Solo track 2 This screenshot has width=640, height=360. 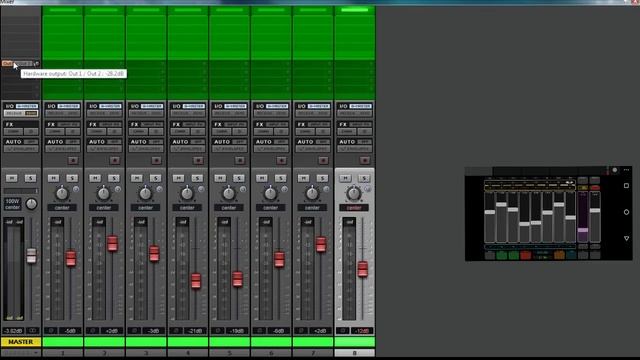pyautogui.click(x=113, y=178)
